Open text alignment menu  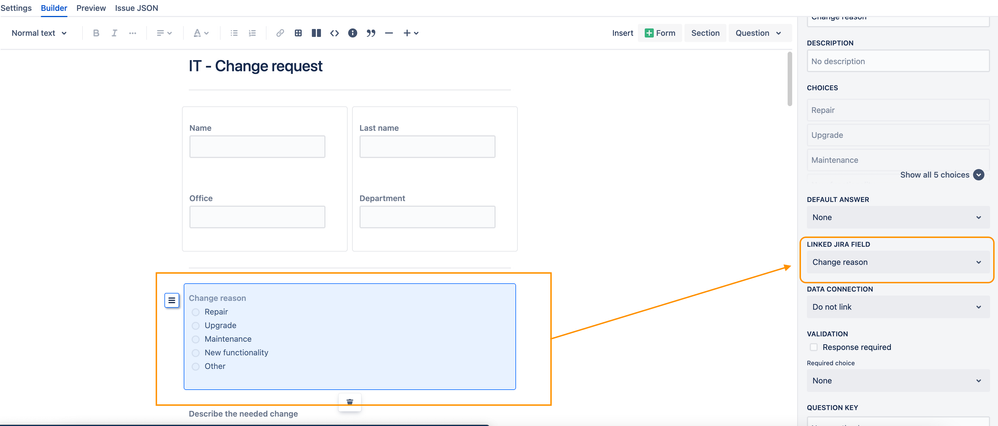click(164, 33)
